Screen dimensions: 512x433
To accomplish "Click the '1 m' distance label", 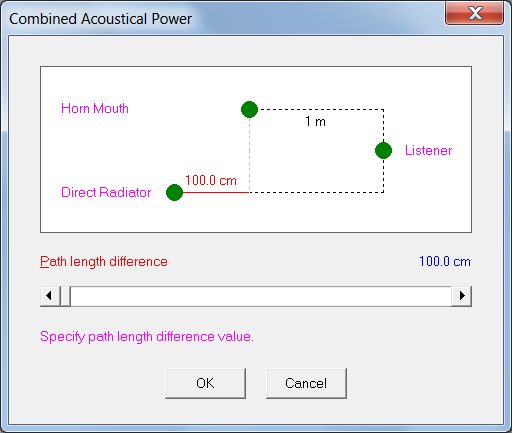I will (x=315, y=121).
